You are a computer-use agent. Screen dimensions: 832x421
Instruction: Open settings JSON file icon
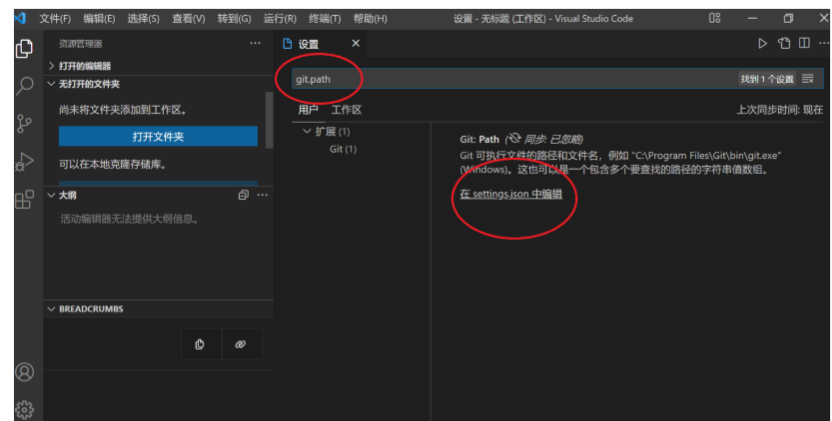coord(784,44)
